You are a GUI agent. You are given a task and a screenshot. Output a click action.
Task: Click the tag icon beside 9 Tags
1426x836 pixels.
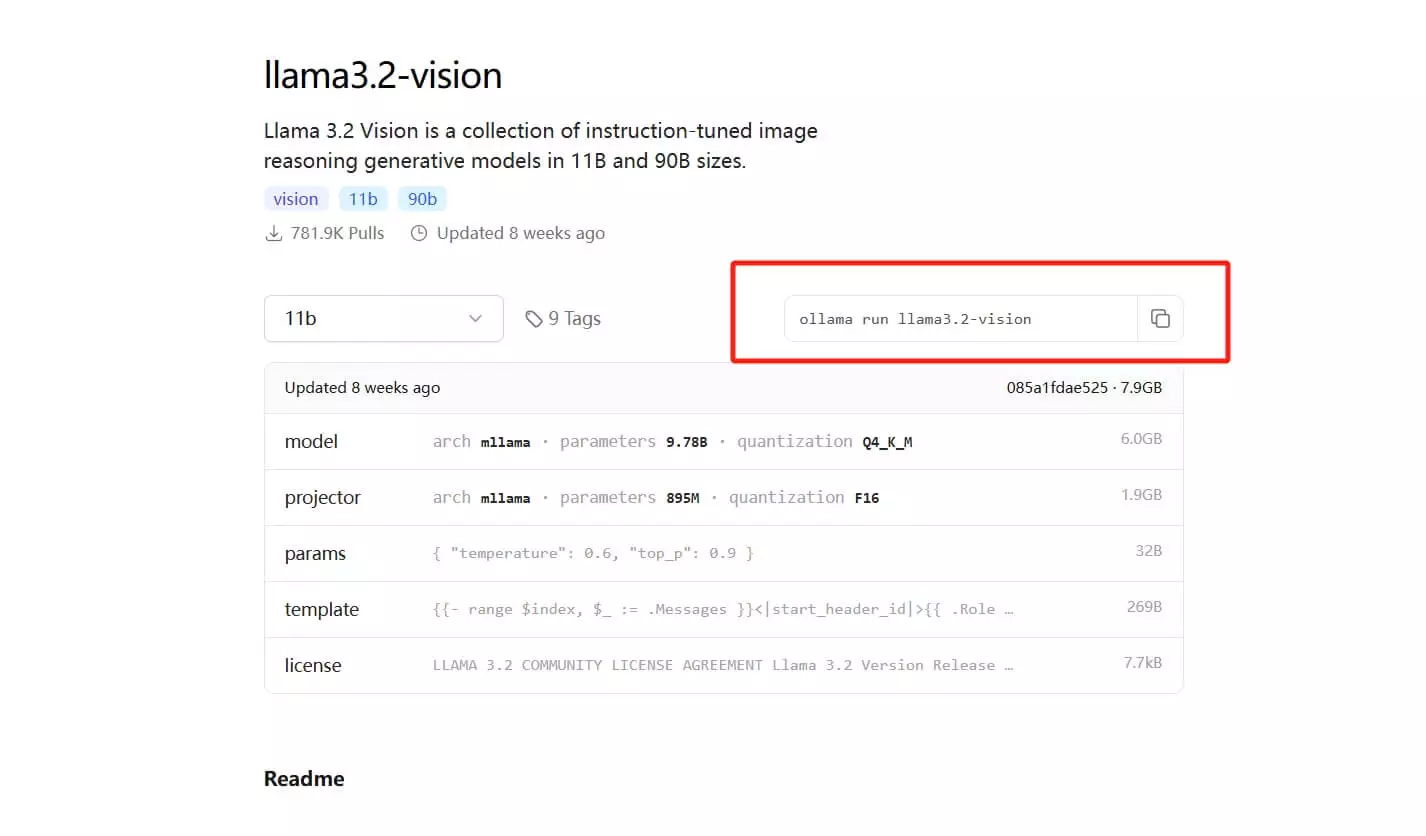click(x=534, y=319)
